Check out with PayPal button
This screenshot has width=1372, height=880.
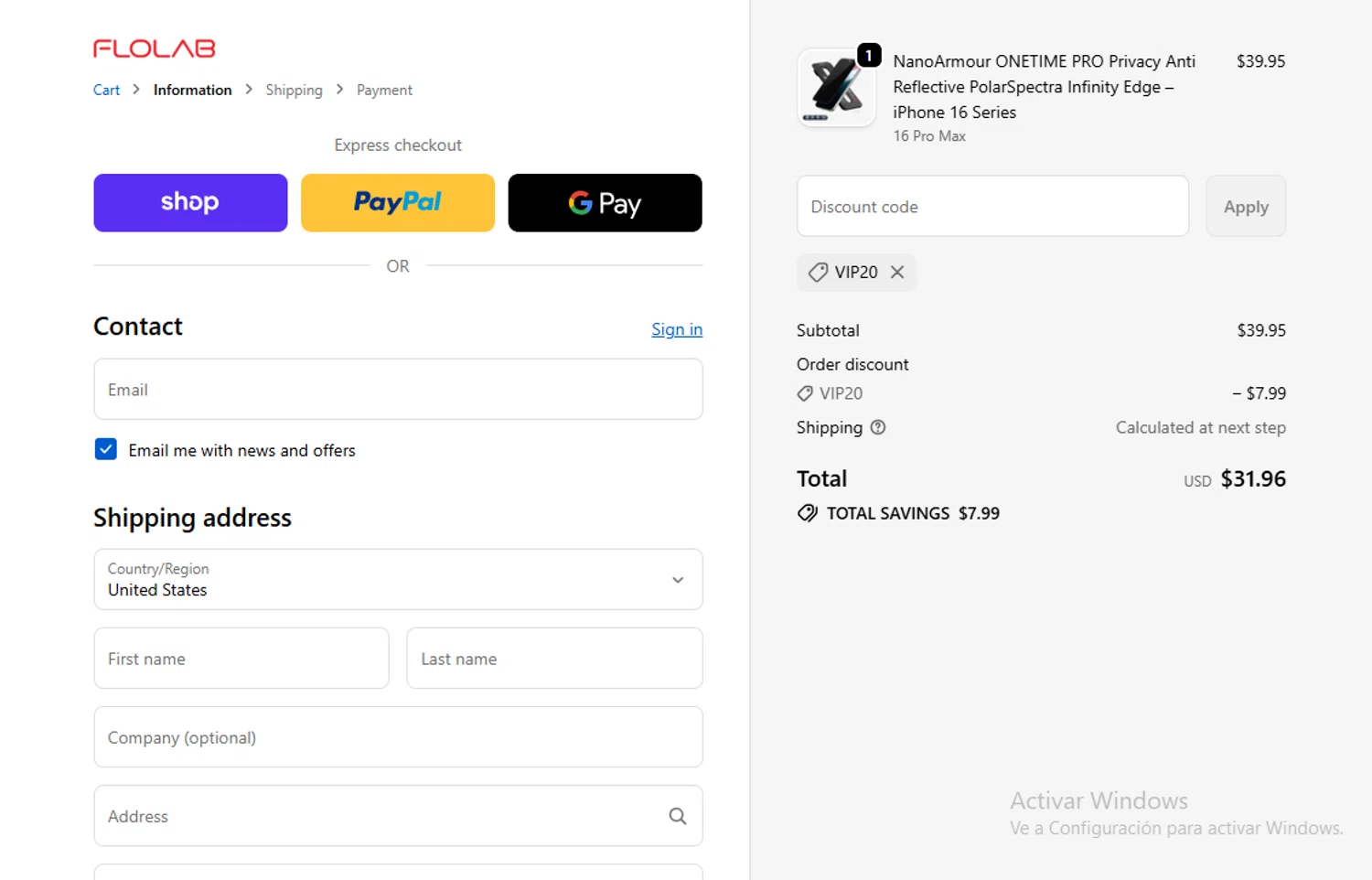398,202
